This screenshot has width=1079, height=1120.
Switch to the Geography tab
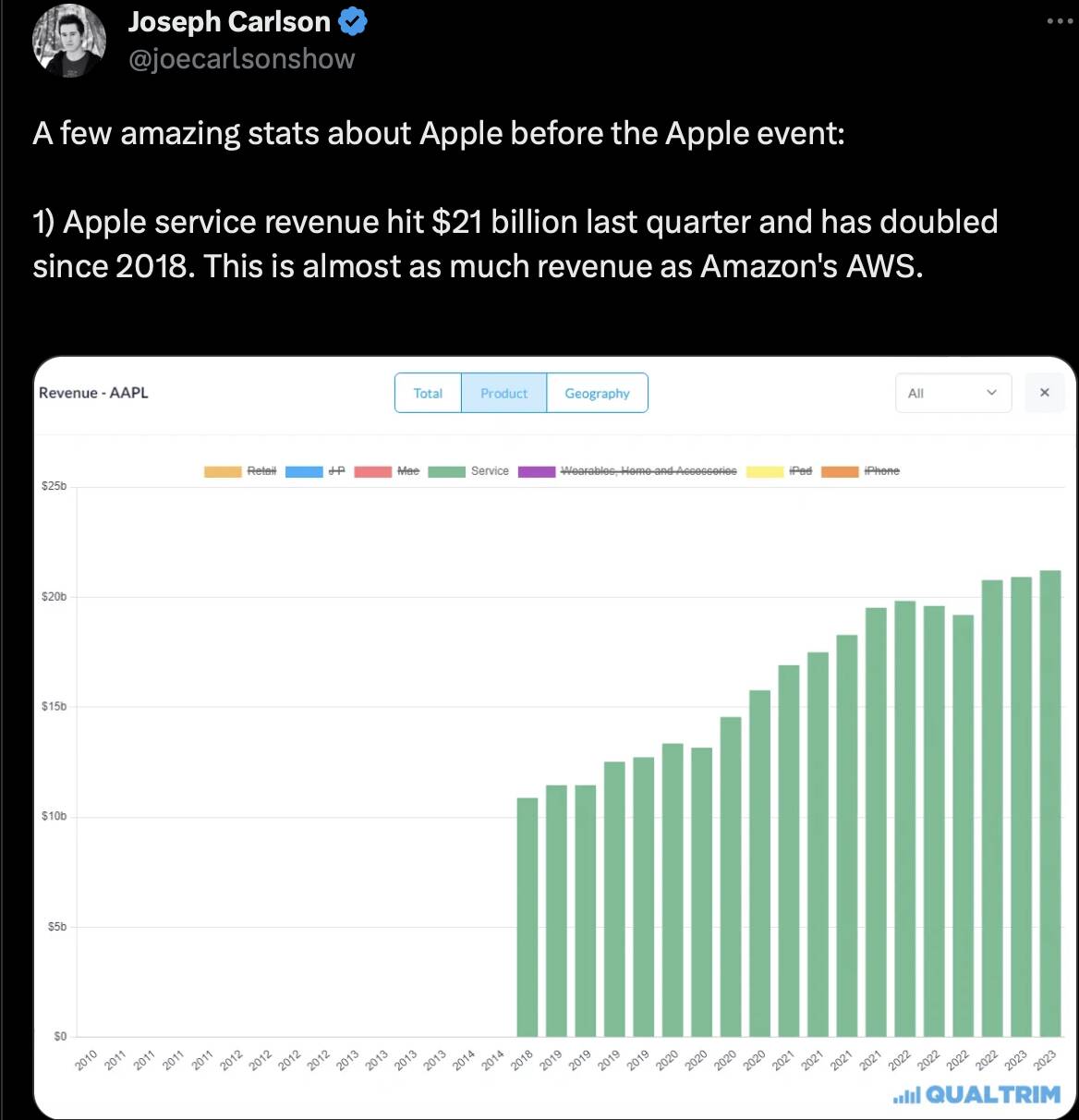coord(597,393)
